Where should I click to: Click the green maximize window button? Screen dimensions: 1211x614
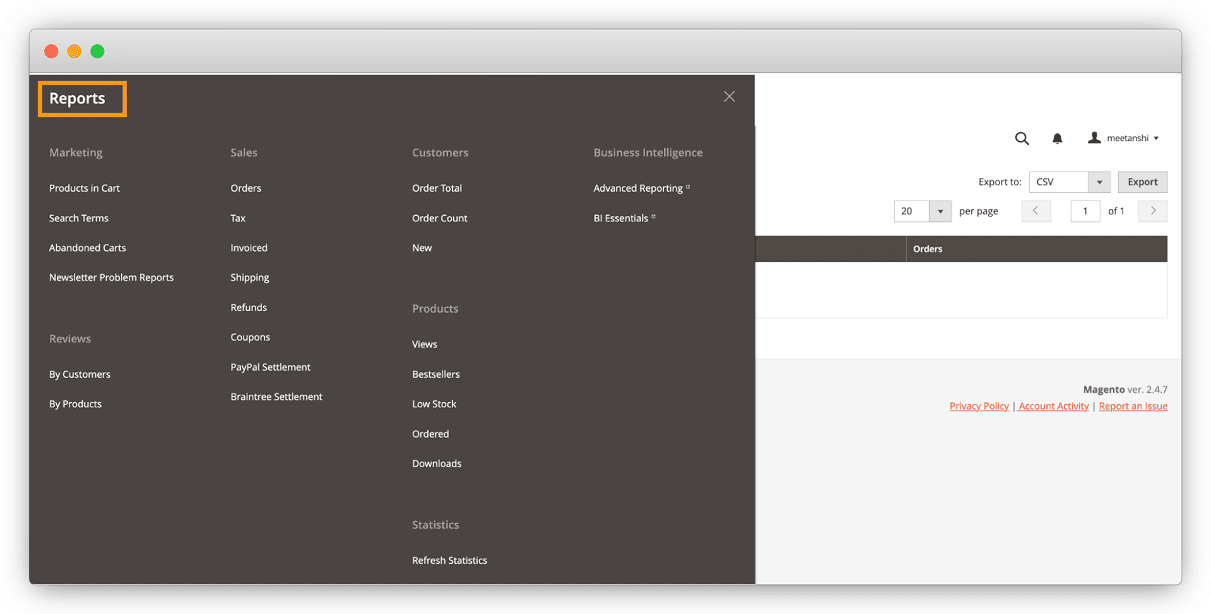click(97, 51)
